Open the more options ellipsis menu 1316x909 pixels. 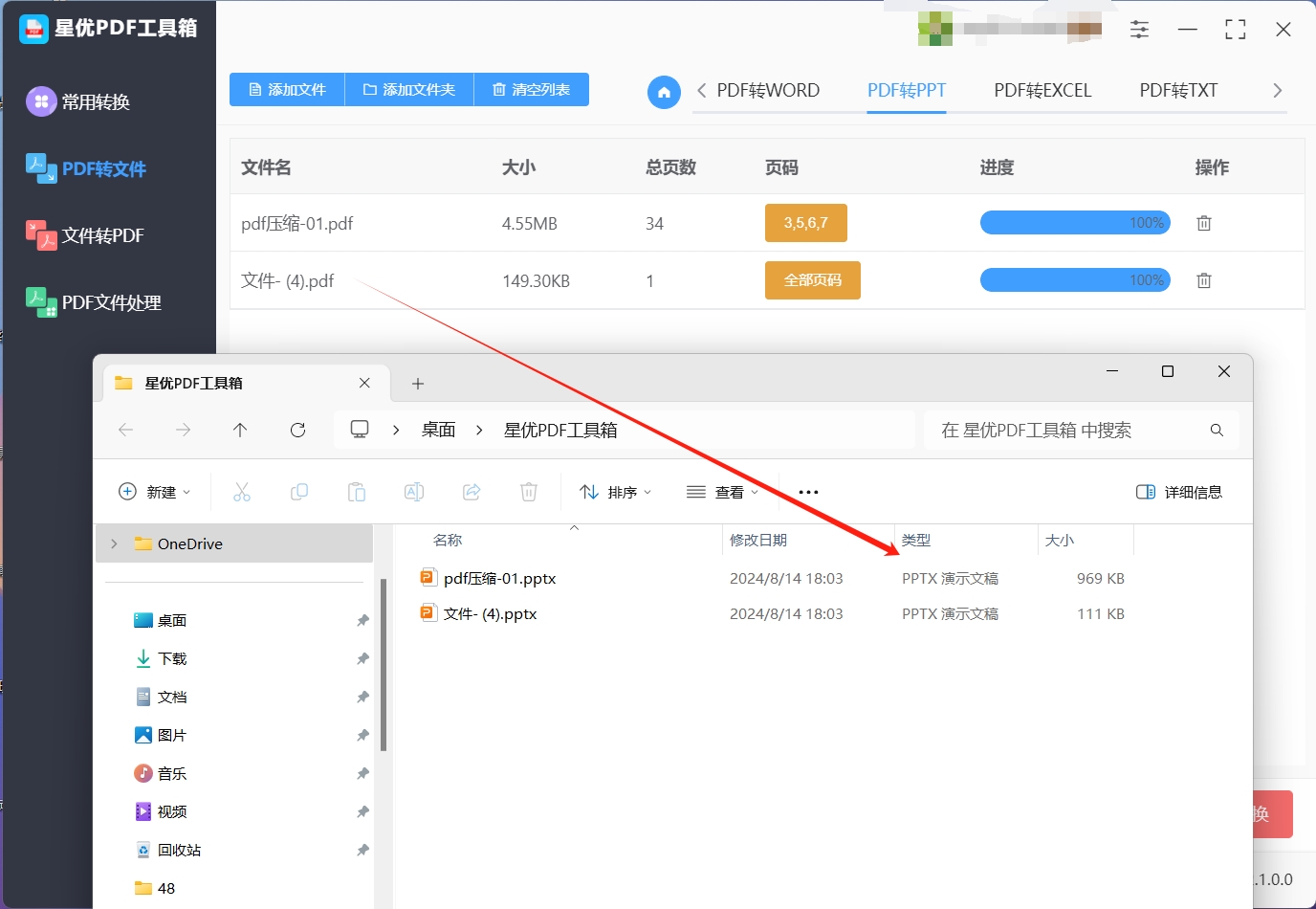[x=808, y=492]
